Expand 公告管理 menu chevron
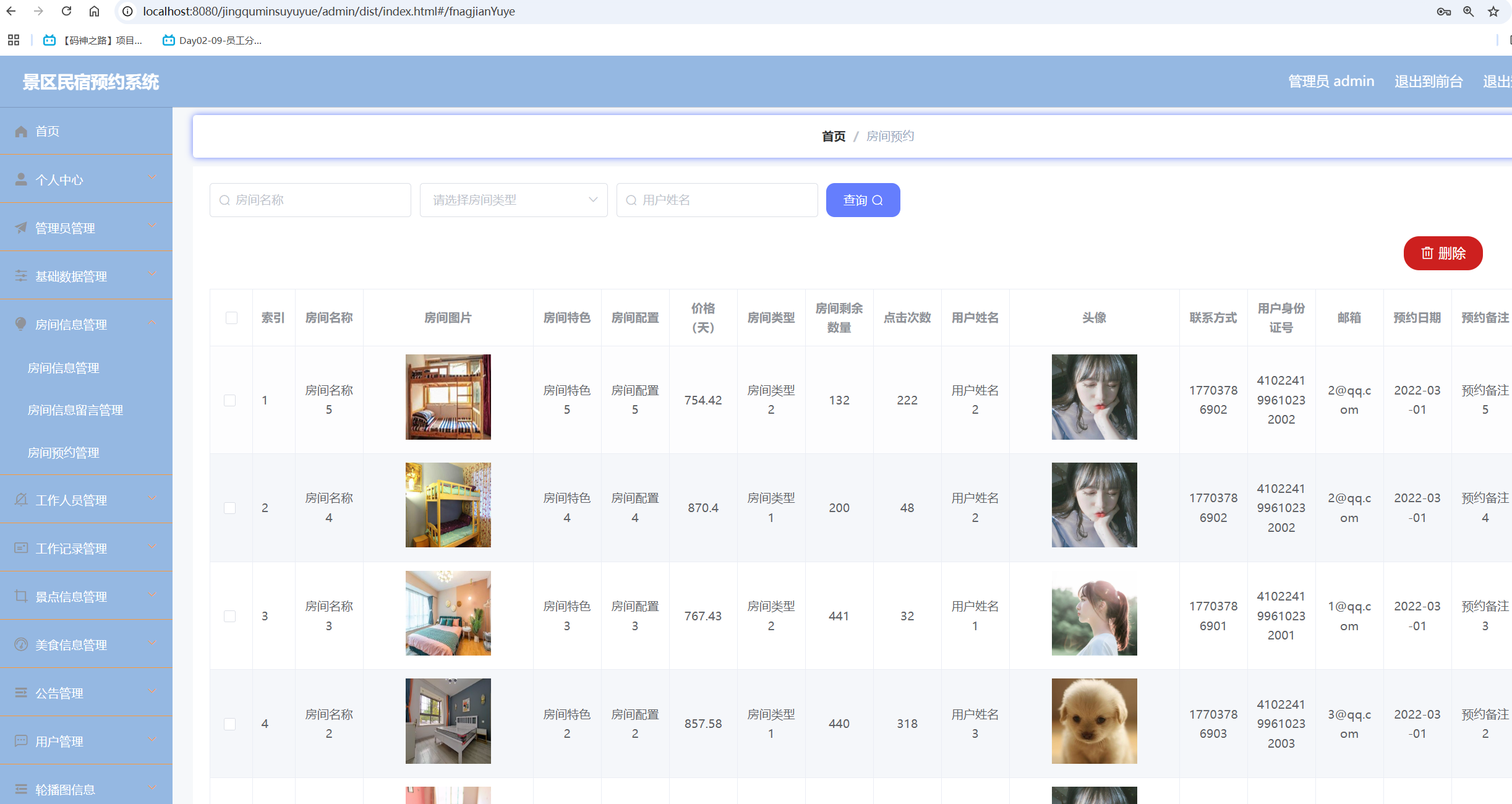The width and height of the screenshot is (1512, 804). pyautogui.click(x=152, y=691)
